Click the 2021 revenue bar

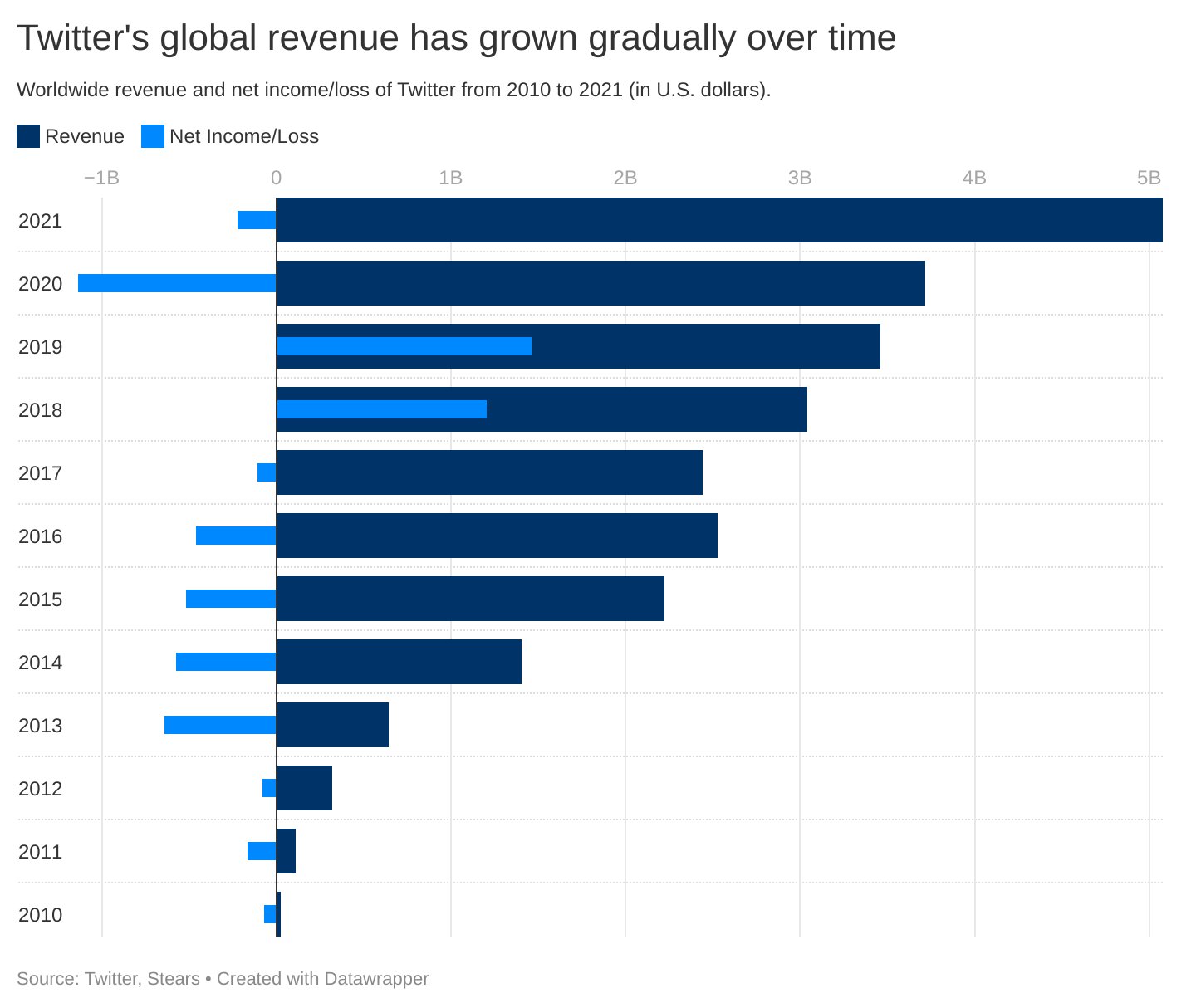(x=719, y=220)
